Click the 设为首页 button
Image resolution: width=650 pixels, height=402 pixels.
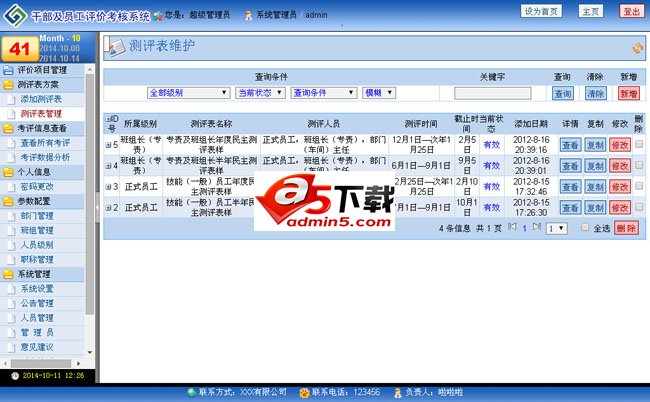541,11
